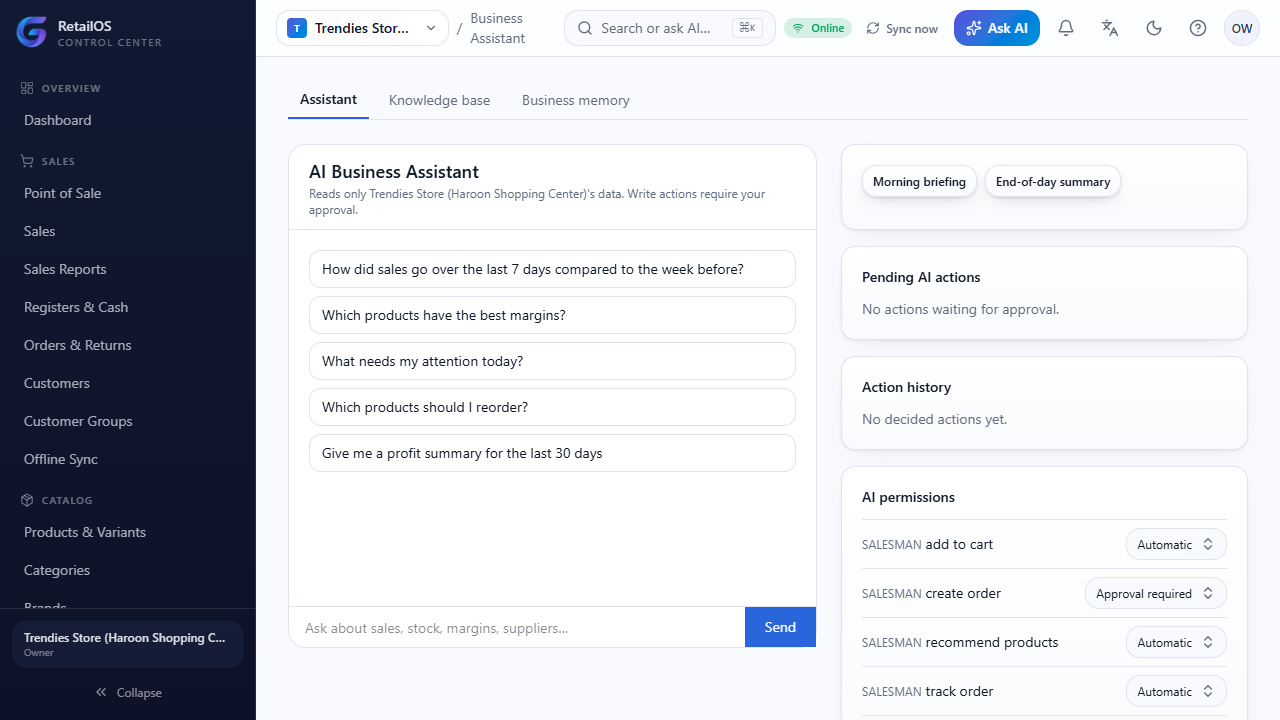Focus the Search or ask AI field
This screenshot has height=720, width=1280.
(670, 28)
